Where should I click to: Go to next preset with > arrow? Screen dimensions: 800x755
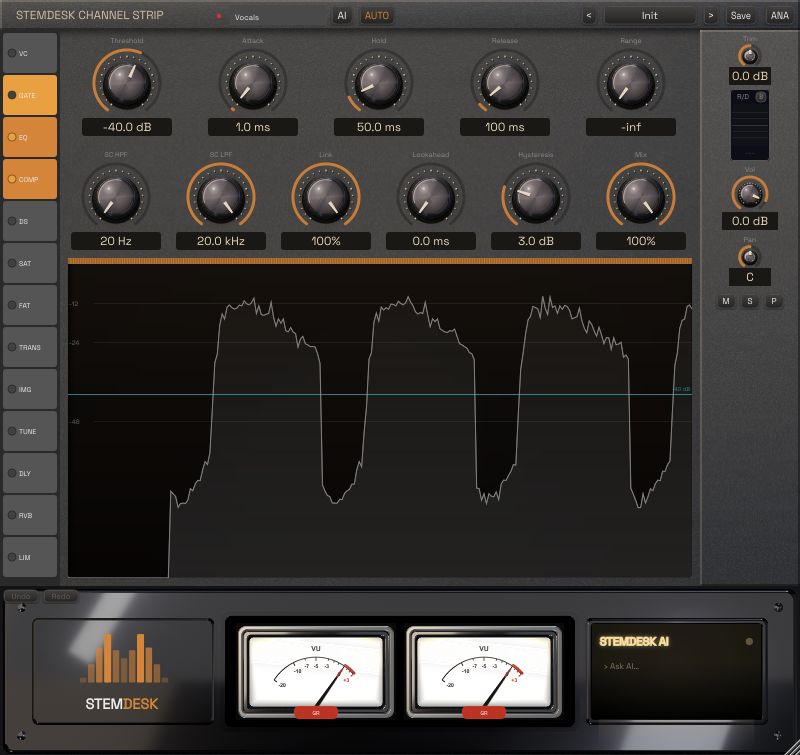coord(710,16)
